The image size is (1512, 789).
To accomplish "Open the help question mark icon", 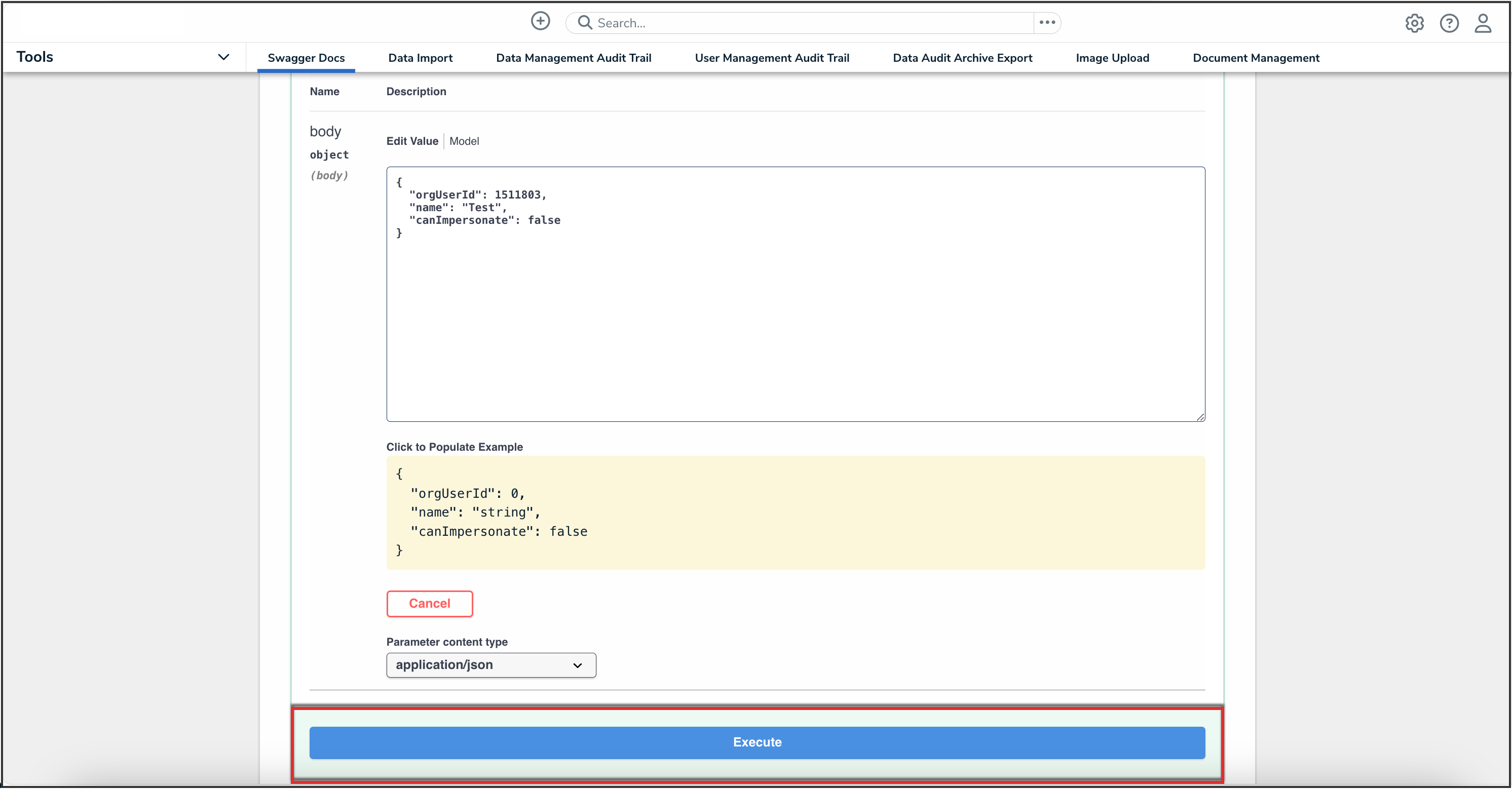I will pos(1449,23).
